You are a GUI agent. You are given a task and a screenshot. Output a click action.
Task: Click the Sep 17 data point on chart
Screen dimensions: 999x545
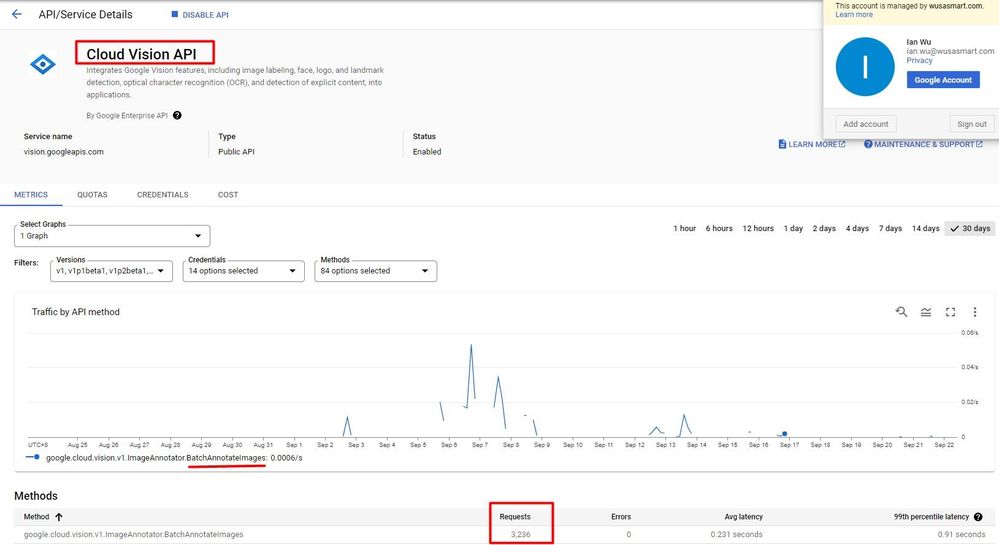[785, 434]
